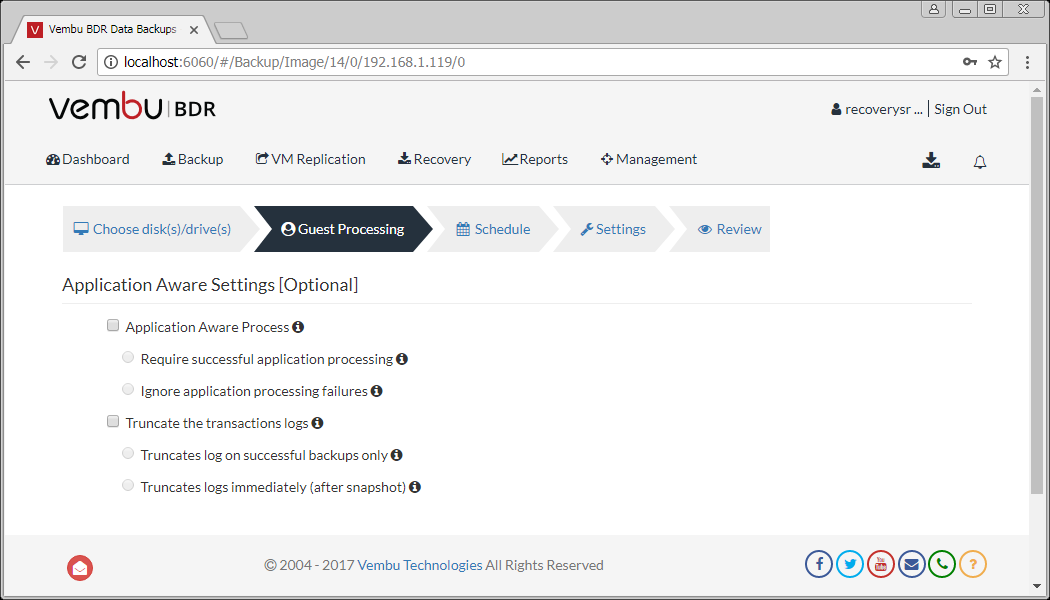The height and width of the screenshot is (600, 1050).
Task: Open the Management menu
Action: coord(649,159)
